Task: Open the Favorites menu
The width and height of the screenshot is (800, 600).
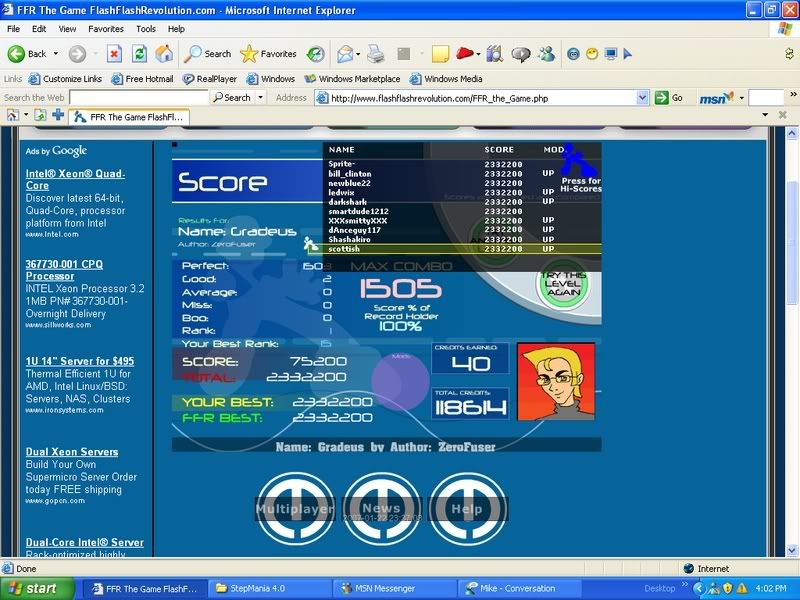Action: (106, 29)
